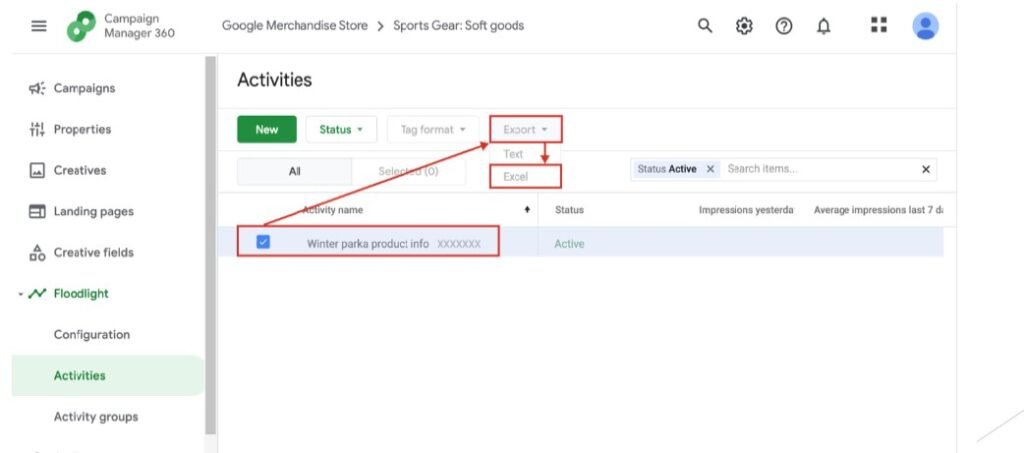
Task: Choose Excel from the Export menu
Action: [525, 177]
